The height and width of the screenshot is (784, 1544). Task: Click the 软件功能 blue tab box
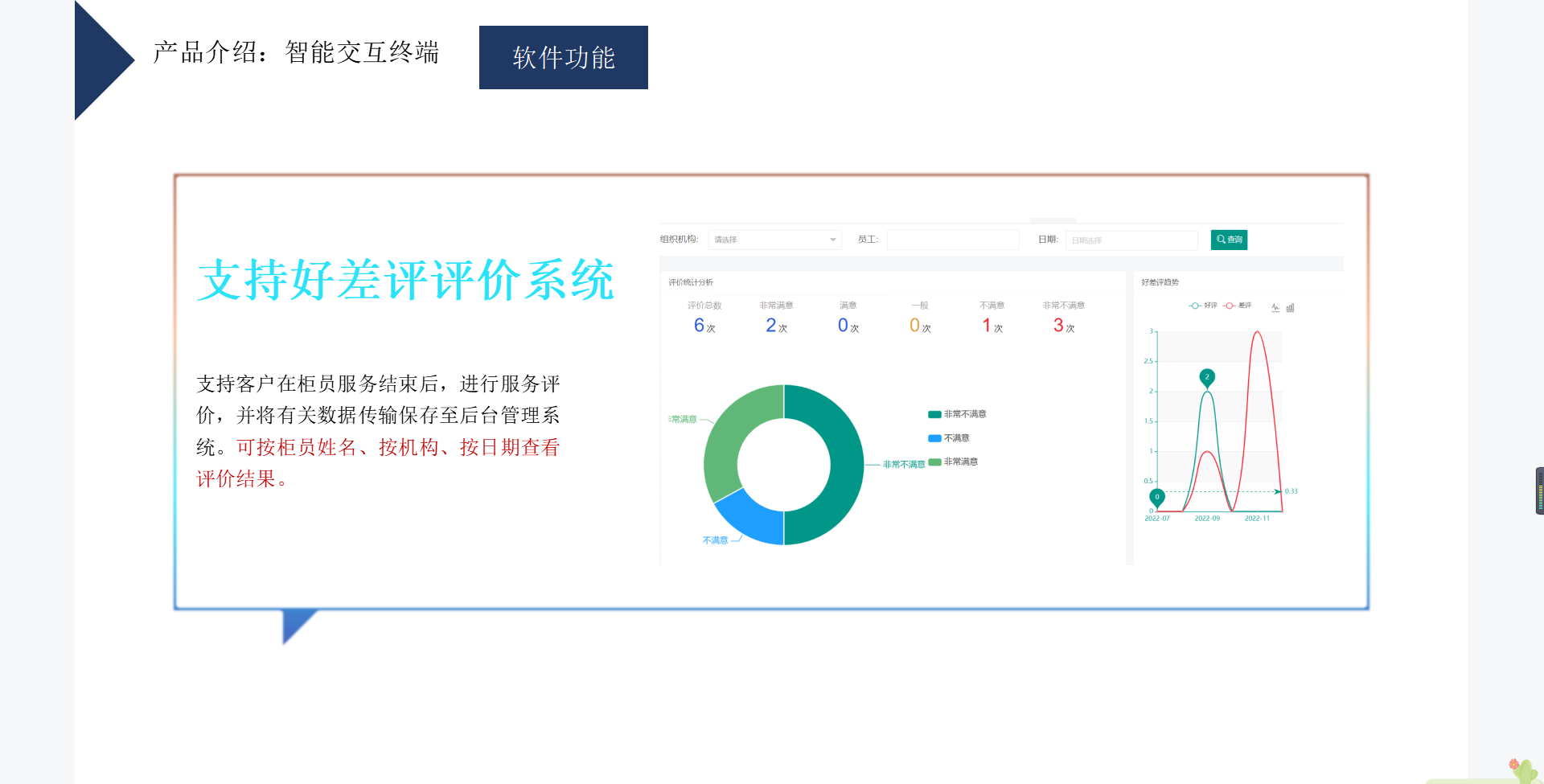[x=564, y=57]
